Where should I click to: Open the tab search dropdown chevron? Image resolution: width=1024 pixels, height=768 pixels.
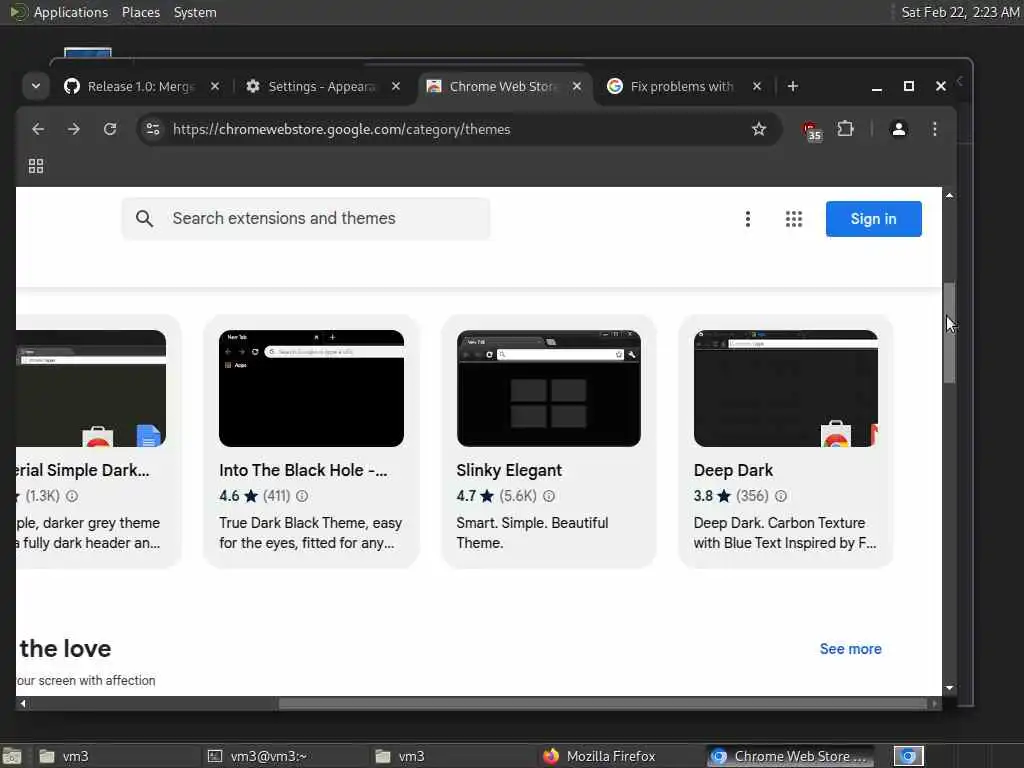pyautogui.click(x=36, y=86)
